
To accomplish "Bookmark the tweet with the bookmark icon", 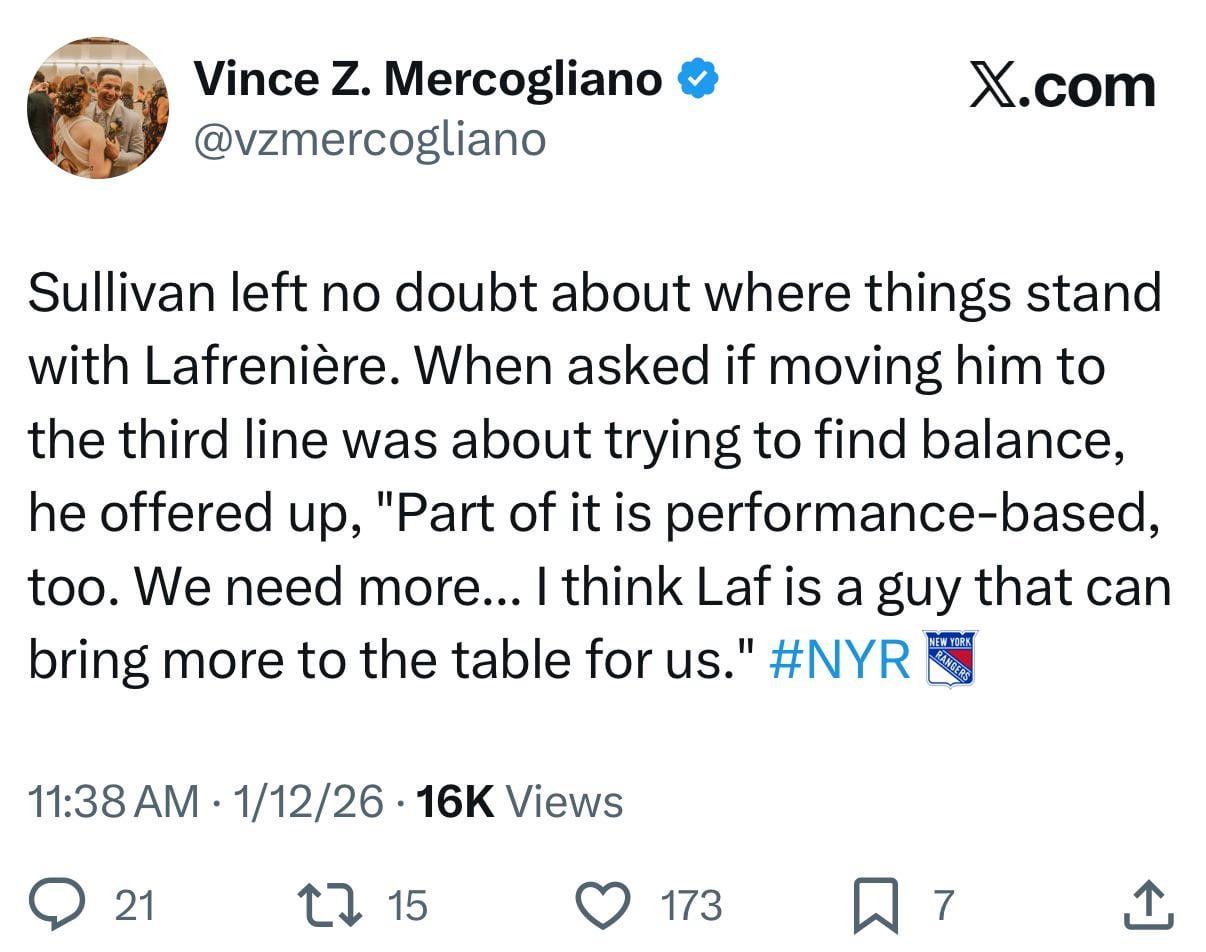I will (875, 903).
